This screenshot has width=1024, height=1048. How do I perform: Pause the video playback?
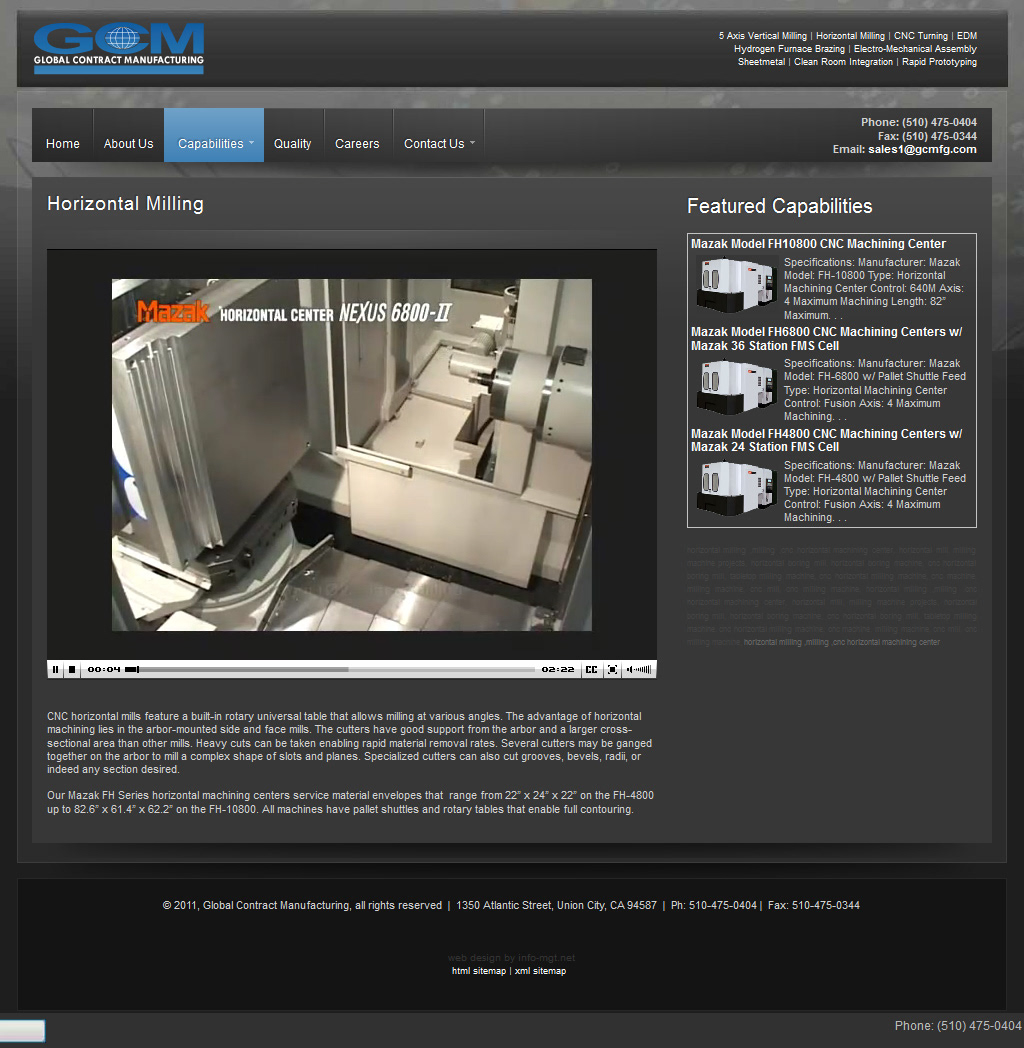click(55, 669)
